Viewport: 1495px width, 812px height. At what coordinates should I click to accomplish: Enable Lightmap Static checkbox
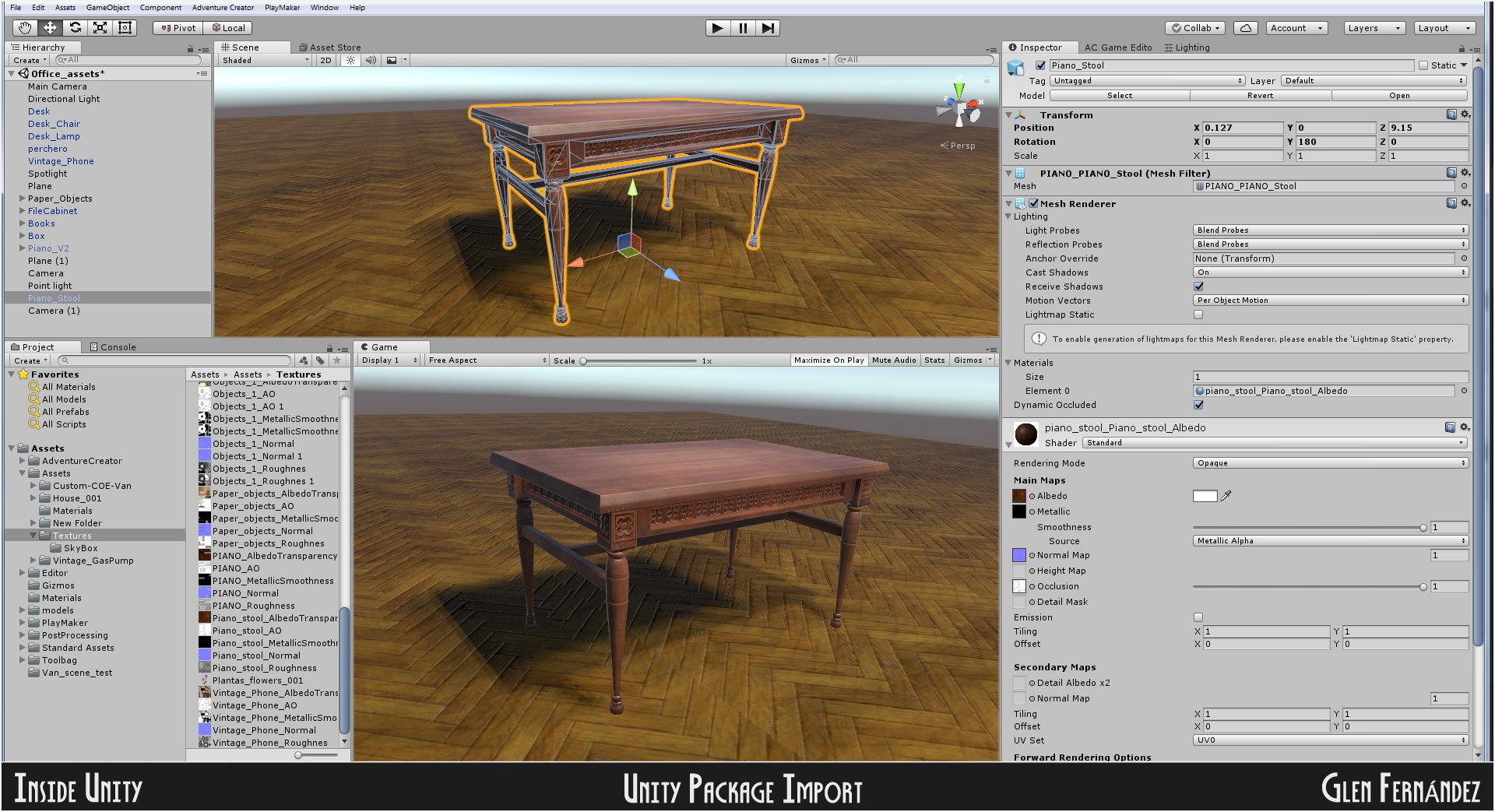click(x=1198, y=315)
